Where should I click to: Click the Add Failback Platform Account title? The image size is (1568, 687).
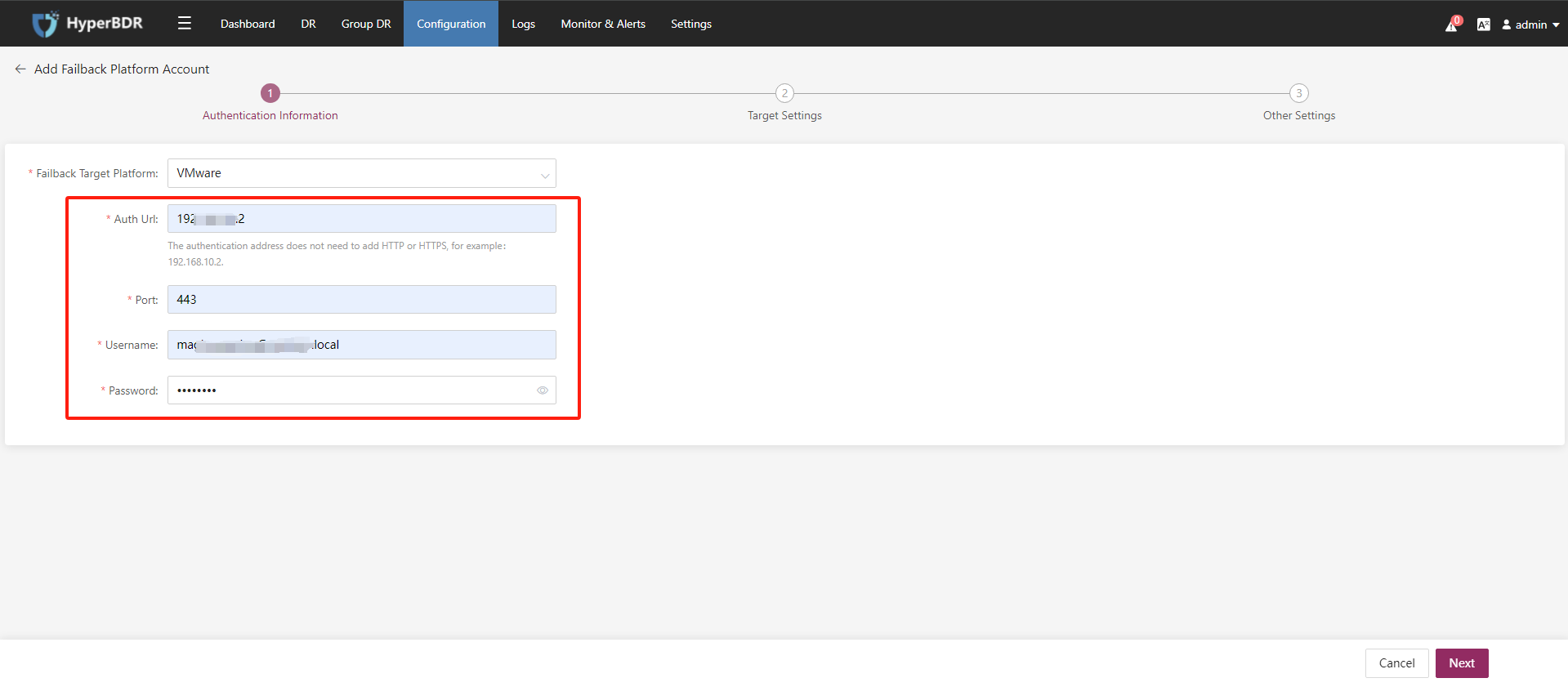122,69
